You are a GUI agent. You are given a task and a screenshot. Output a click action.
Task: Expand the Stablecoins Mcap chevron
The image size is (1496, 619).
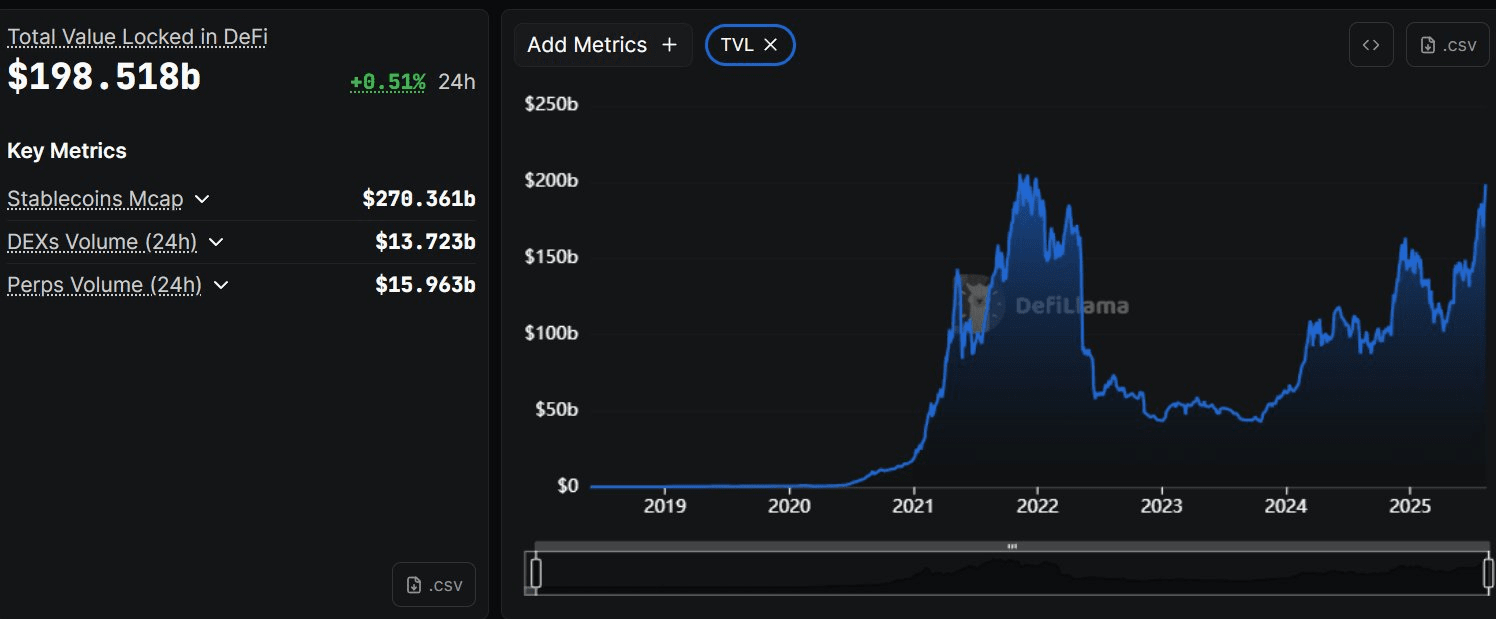202,199
